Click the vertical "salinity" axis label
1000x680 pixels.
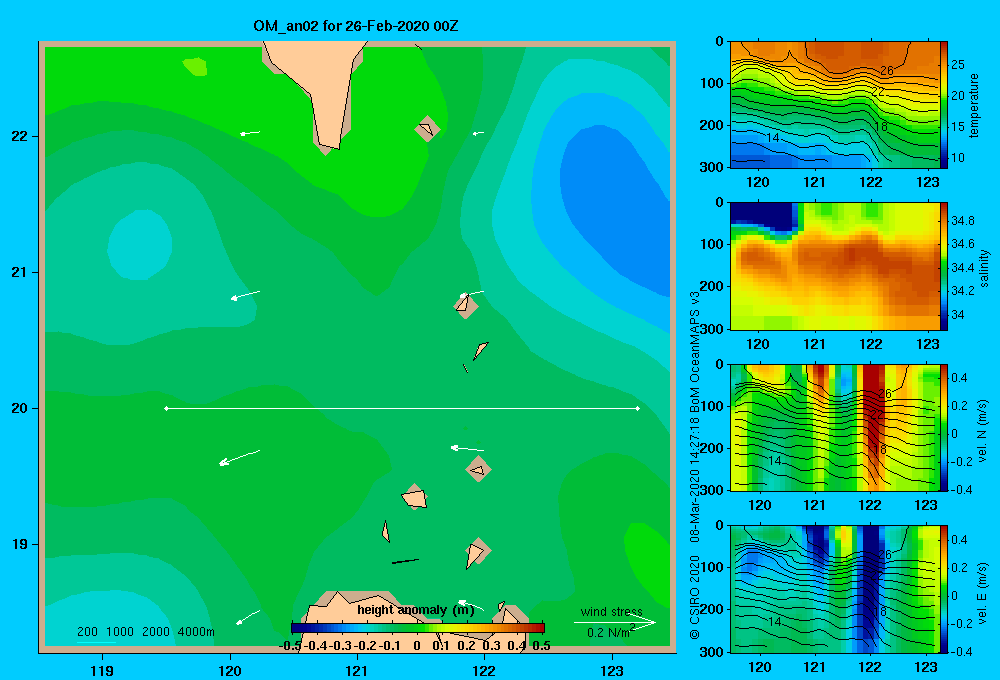click(984, 268)
